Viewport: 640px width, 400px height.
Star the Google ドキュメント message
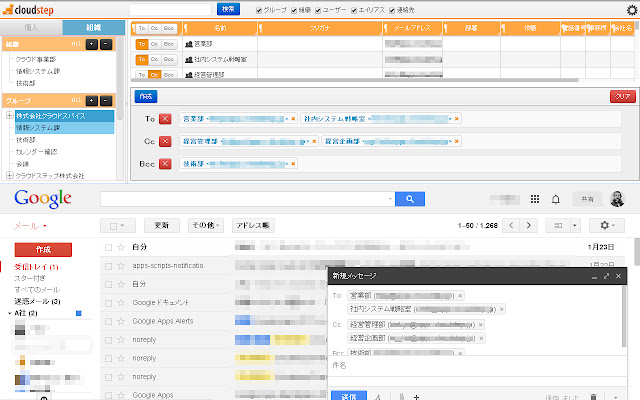click(x=121, y=302)
